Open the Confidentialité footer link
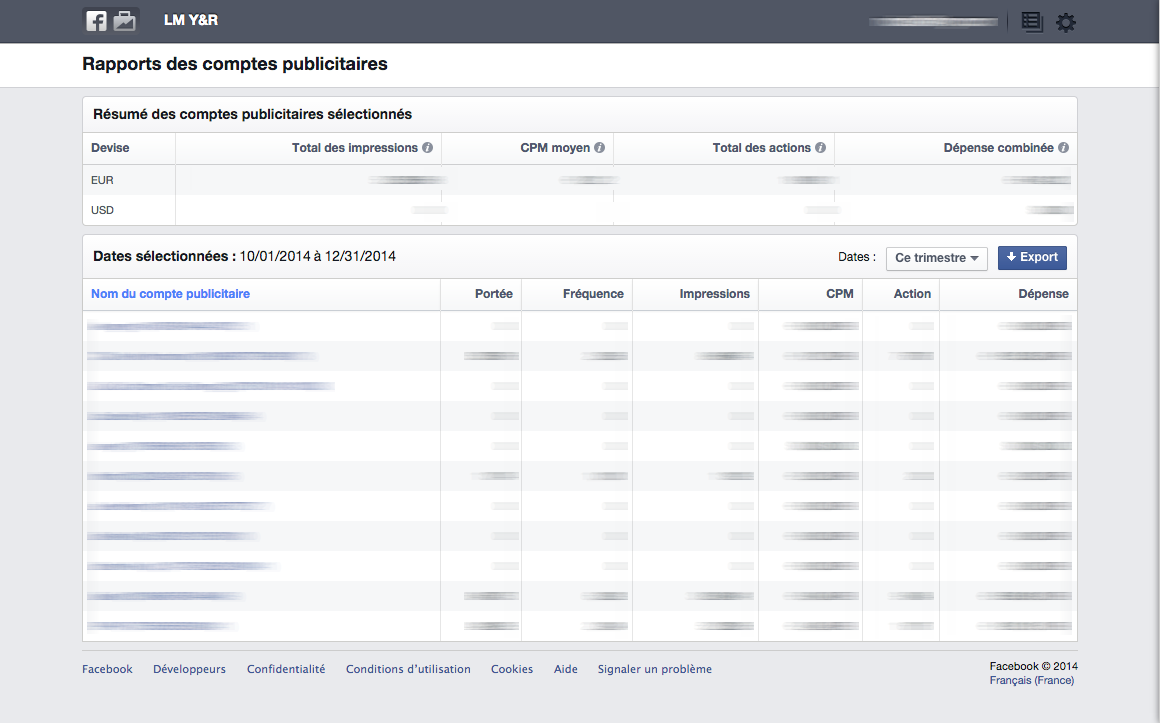The image size is (1160, 723). click(x=286, y=669)
